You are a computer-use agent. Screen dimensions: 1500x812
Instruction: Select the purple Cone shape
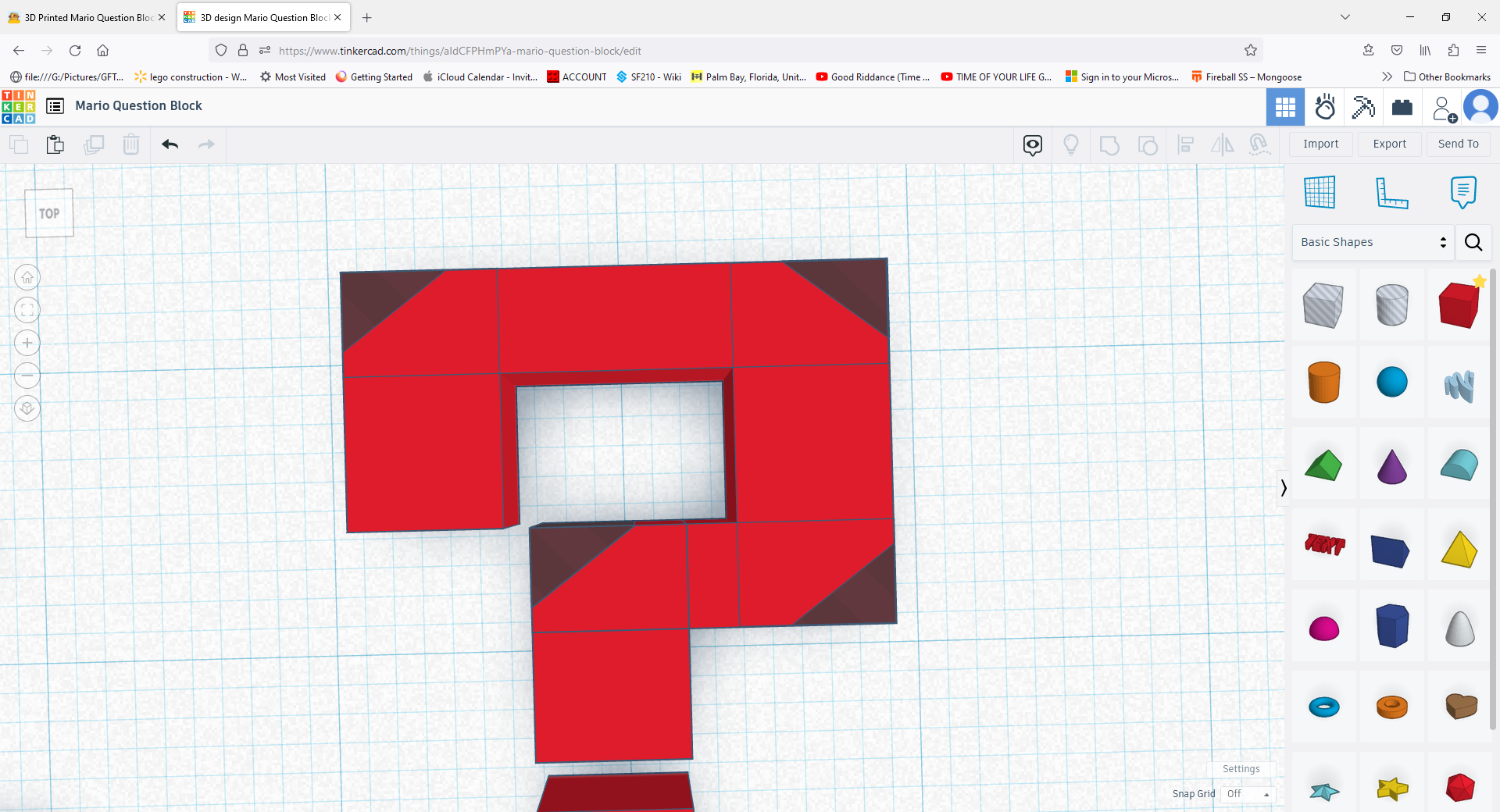(1391, 466)
